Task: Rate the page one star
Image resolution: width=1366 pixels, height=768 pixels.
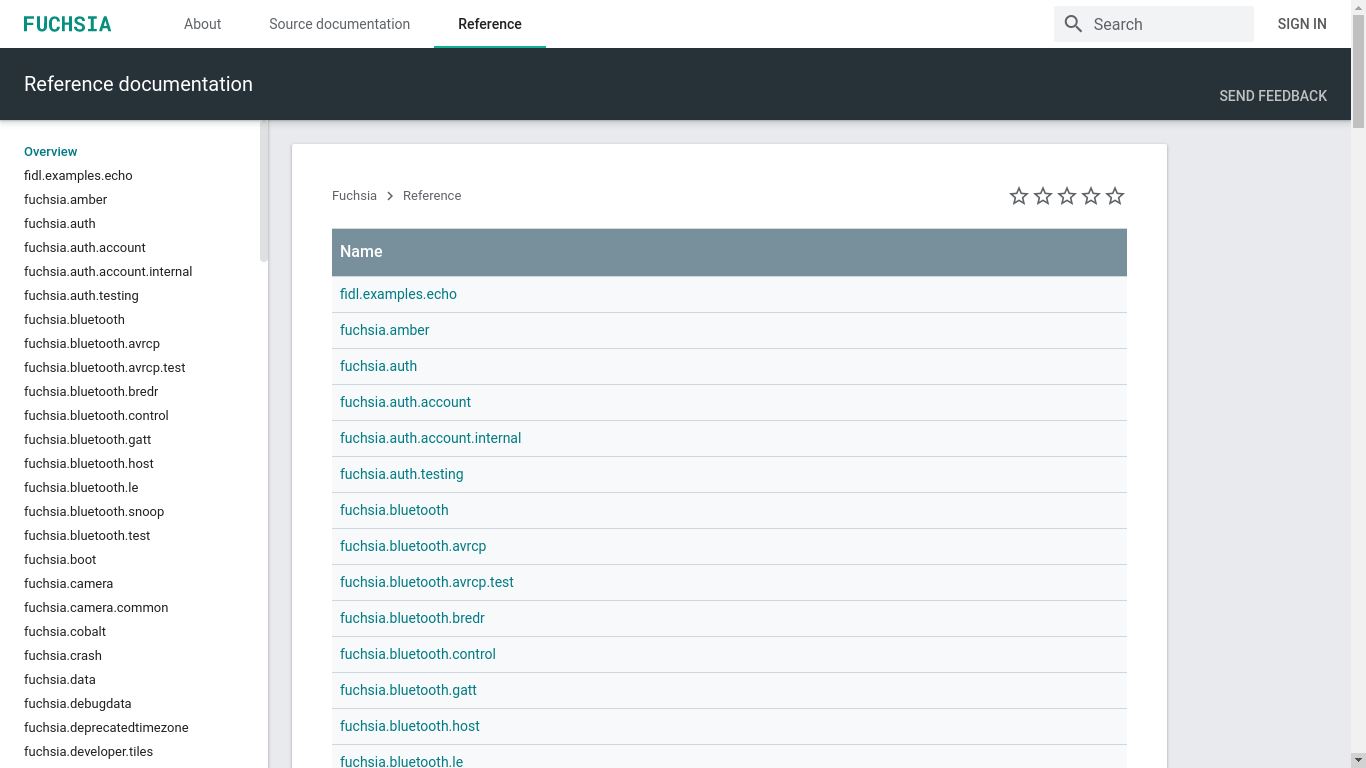Action: click(x=1019, y=196)
